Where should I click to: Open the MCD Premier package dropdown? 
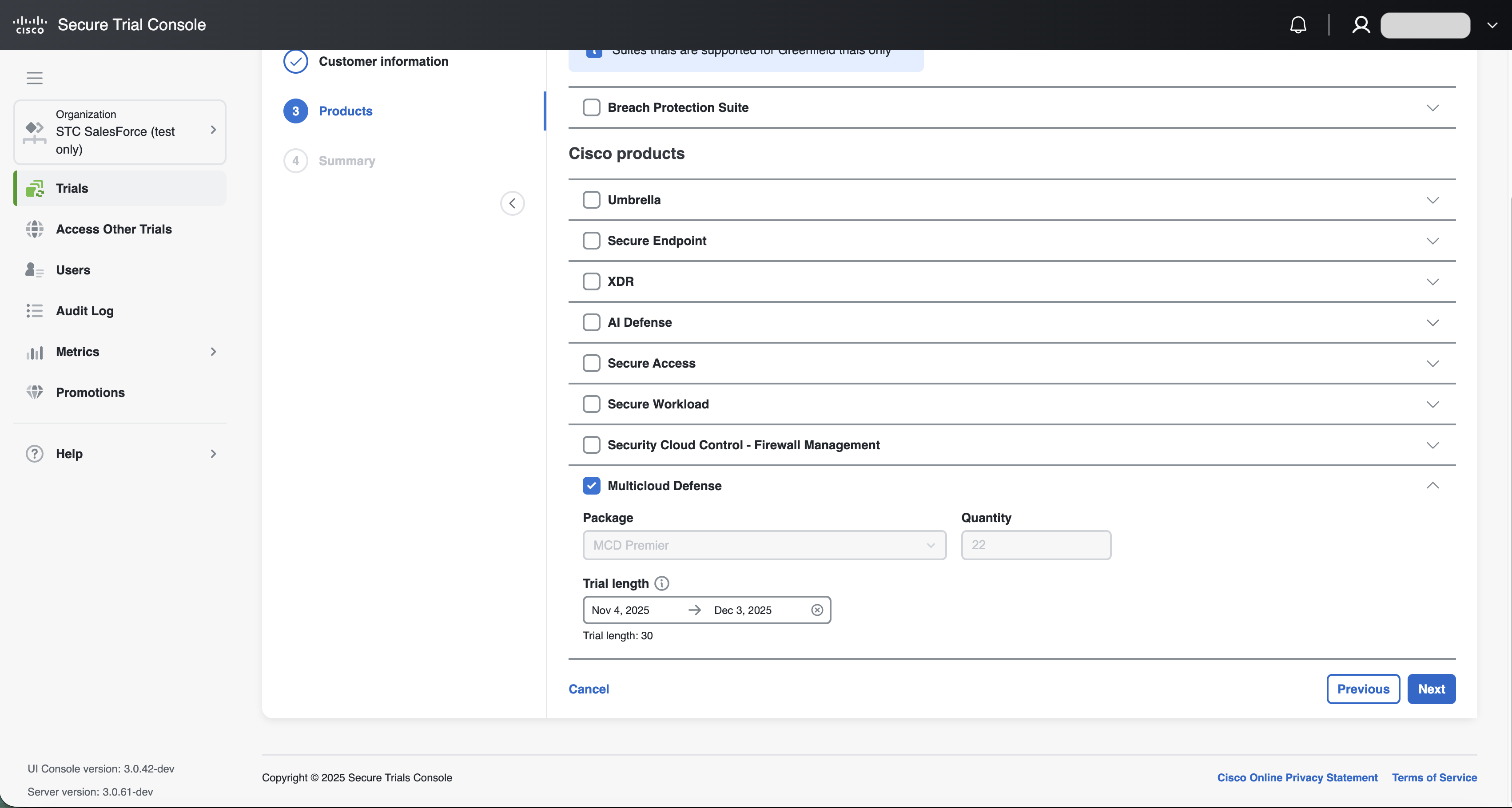764,545
